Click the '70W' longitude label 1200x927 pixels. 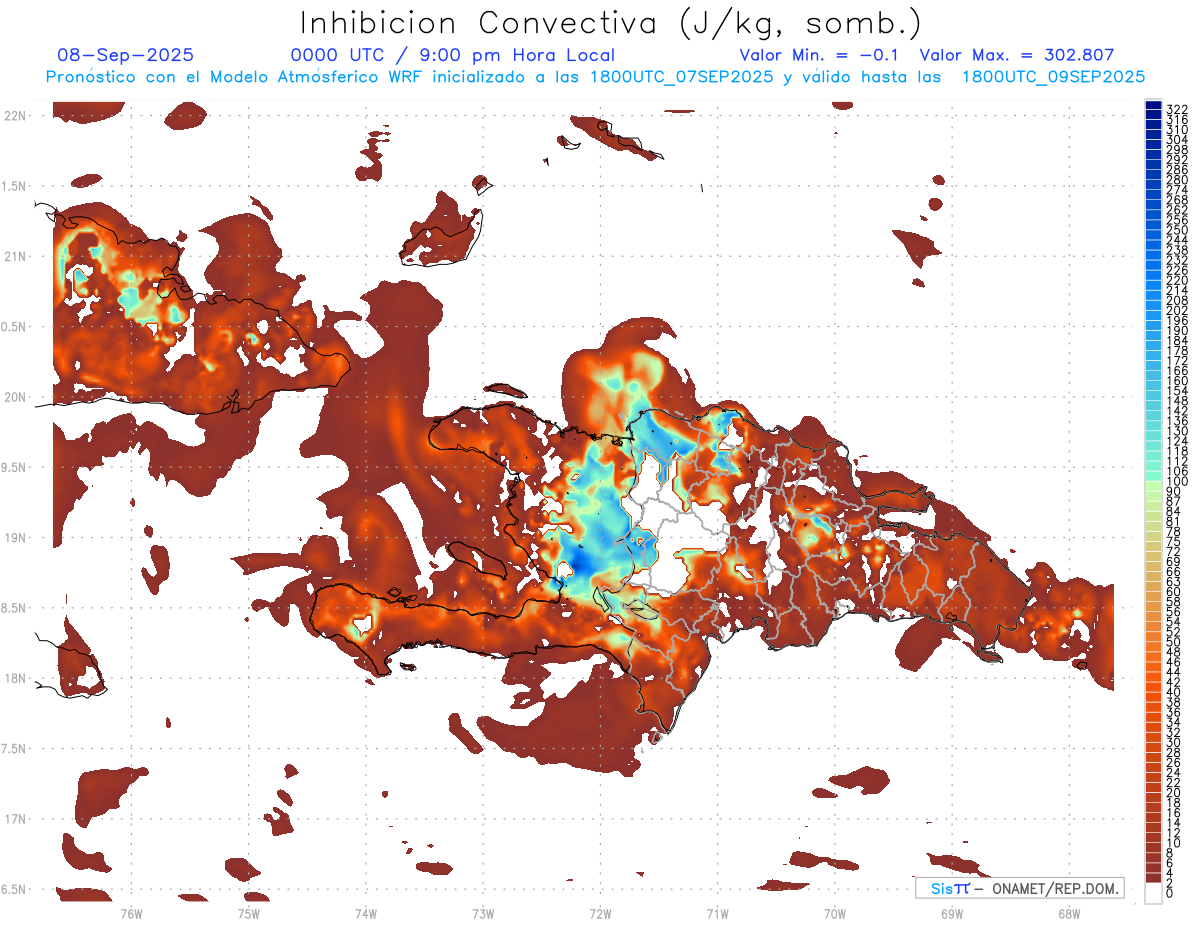[835, 913]
